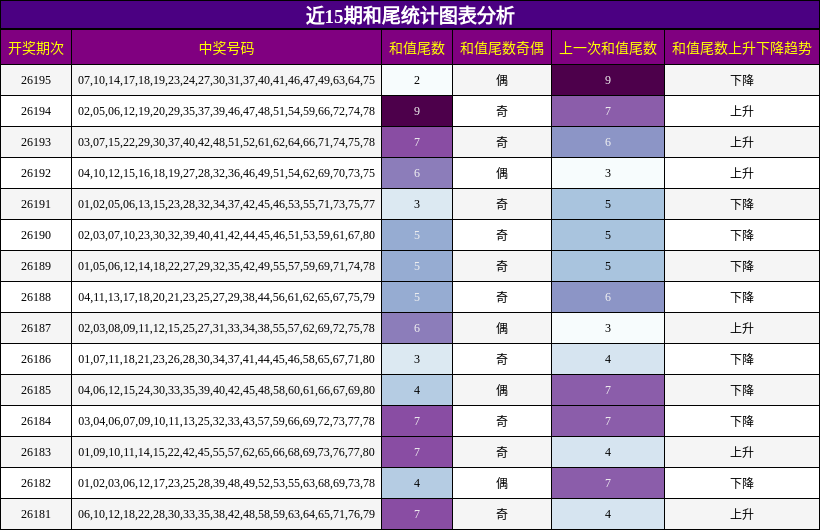The height and width of the screenshot is (530, 820).
Task: Click 和值尾数 cell 5 in row 26190
Action: (x=417, y=235)
